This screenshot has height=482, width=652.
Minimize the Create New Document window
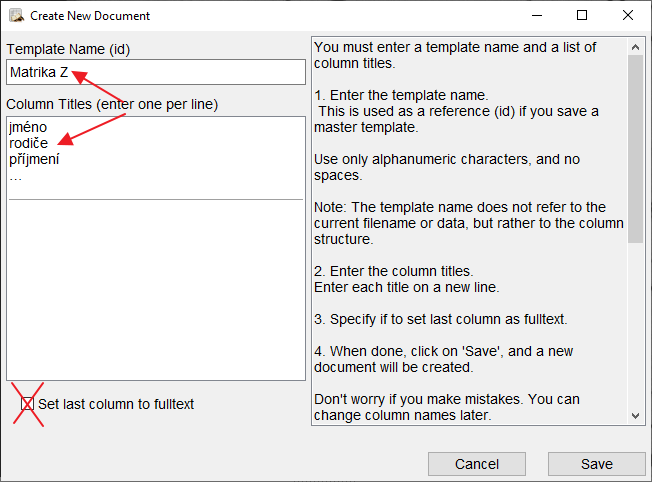click(536, 15)
